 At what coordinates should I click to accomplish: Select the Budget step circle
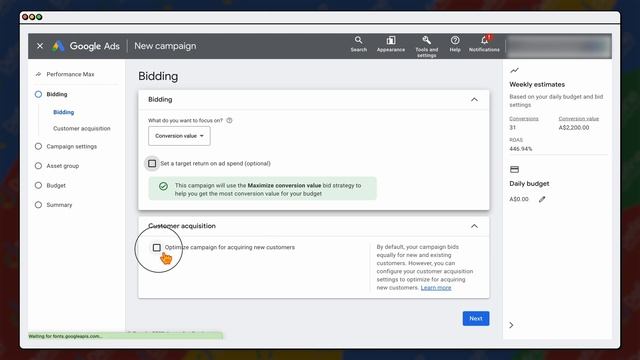coord(38,185)
